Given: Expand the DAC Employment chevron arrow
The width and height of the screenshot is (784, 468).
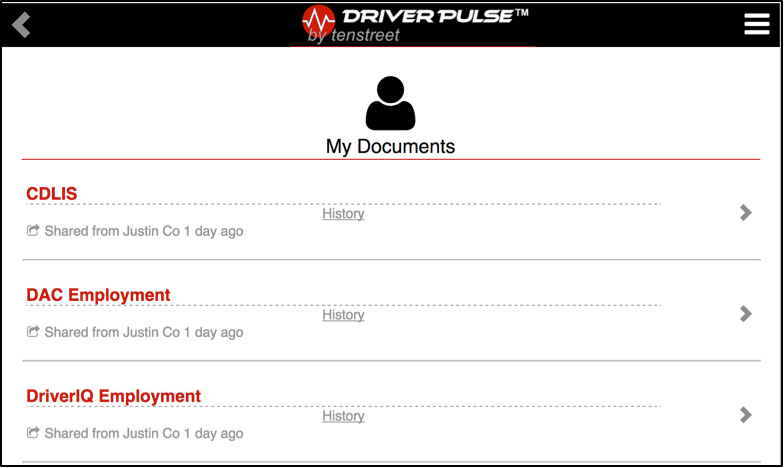Looking at the screenshot, I should (746, 314).
